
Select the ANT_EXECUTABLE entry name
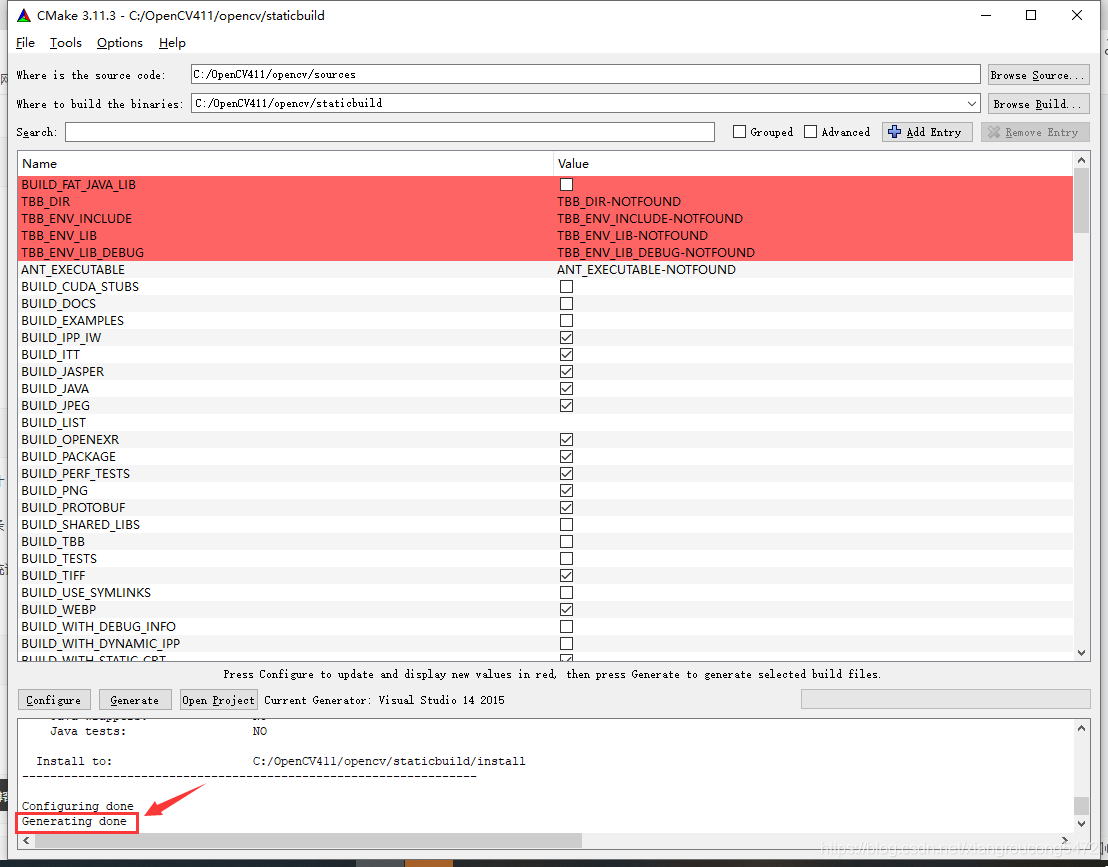[x=73, y=269]
